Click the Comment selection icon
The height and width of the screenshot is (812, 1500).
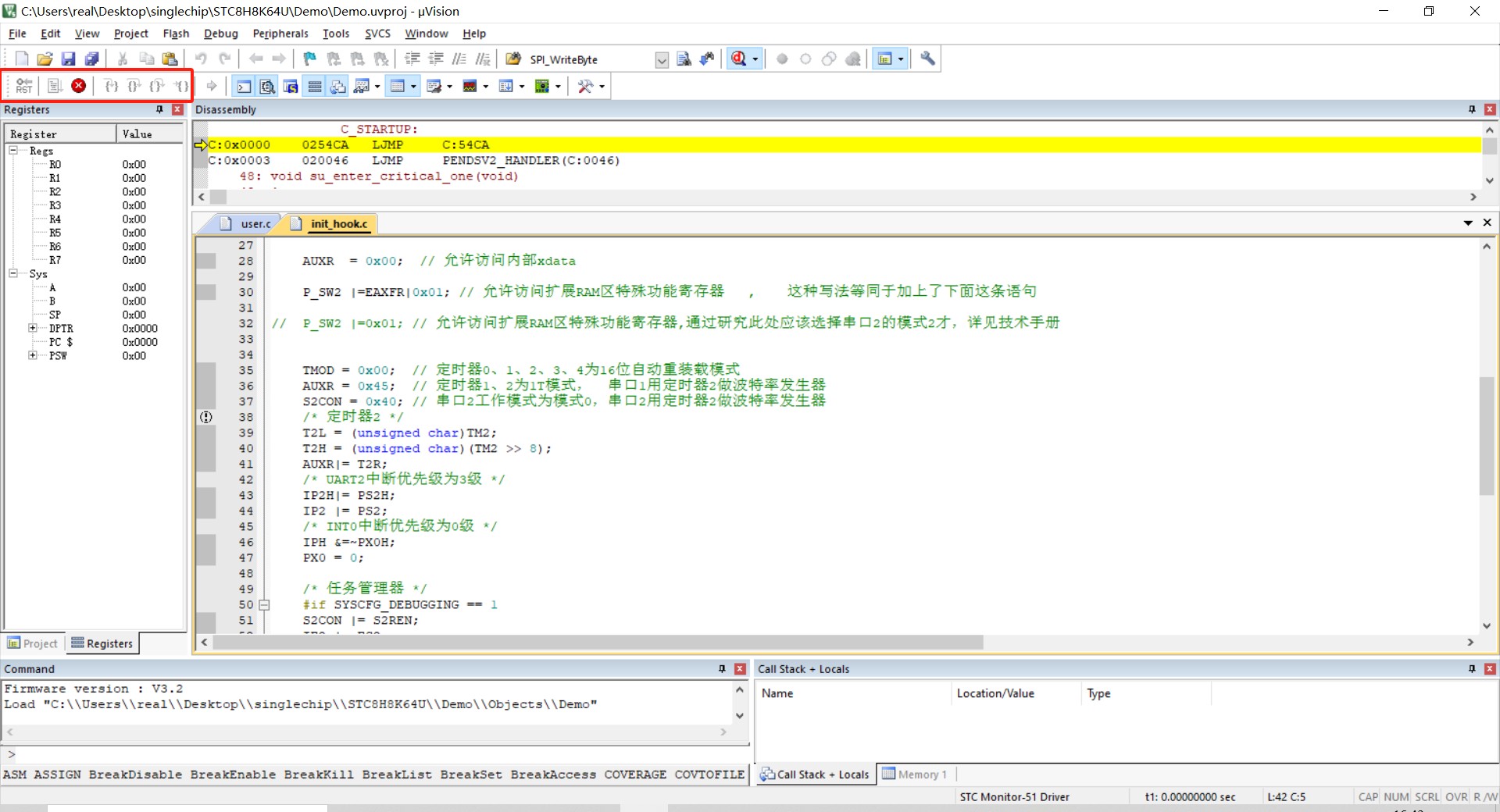(x=459, y=59)
